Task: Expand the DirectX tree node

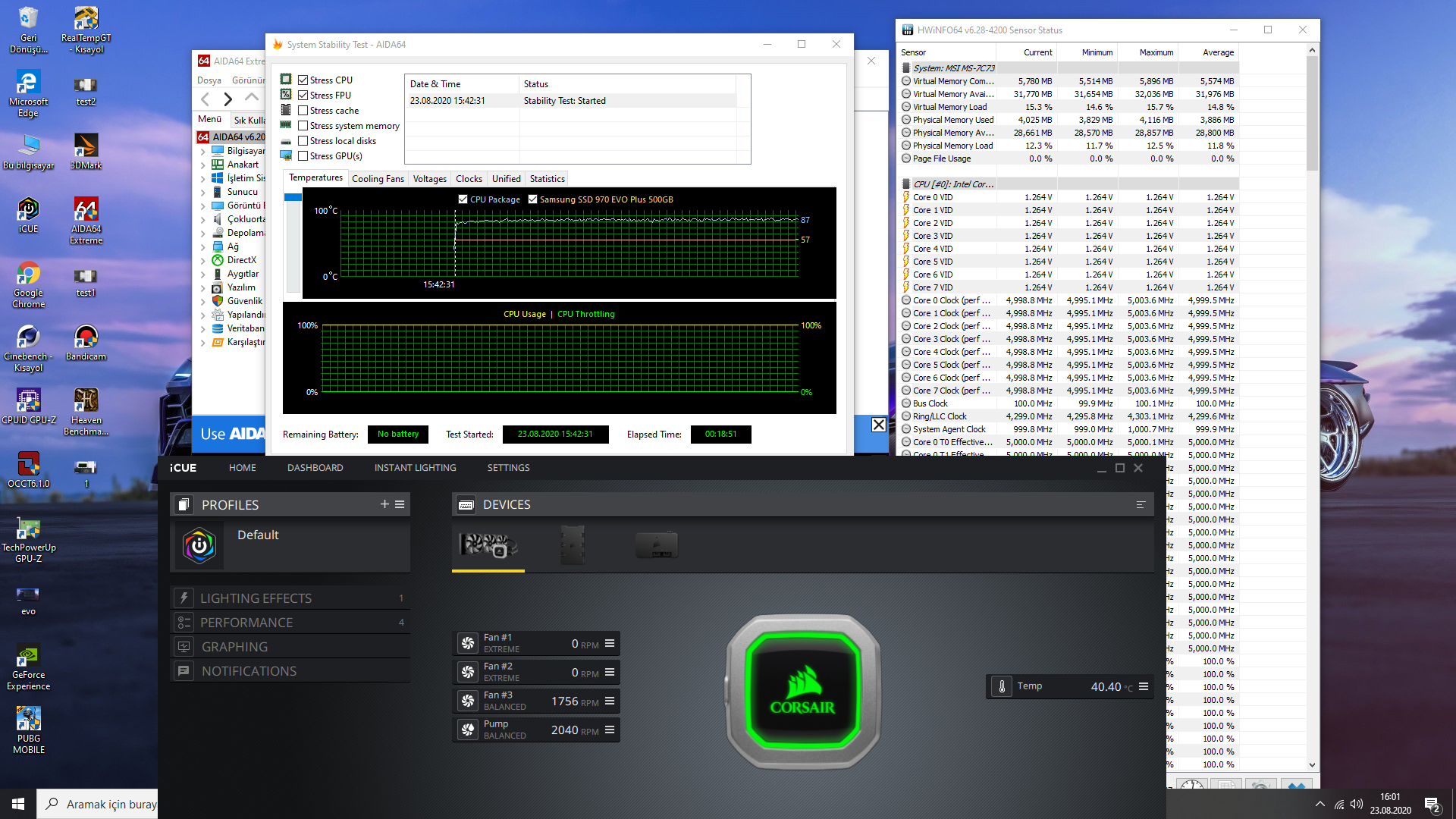Action: (203, 260)
